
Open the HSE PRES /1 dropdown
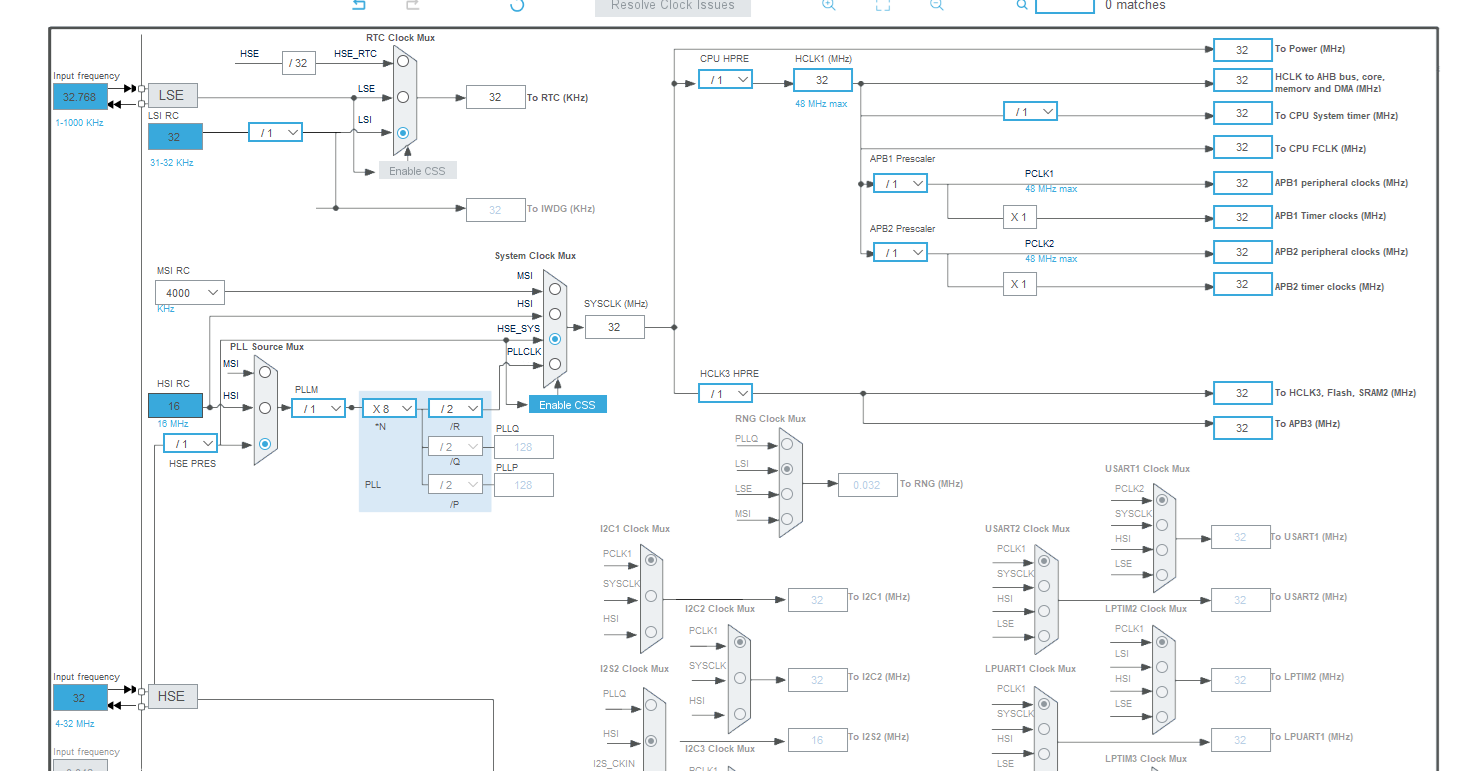[x=191, y=443]
